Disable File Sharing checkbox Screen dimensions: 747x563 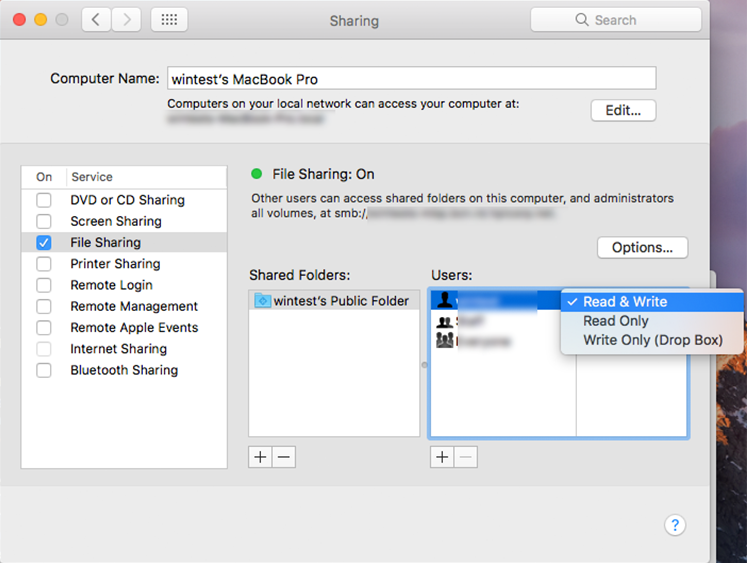pos(44,243)
